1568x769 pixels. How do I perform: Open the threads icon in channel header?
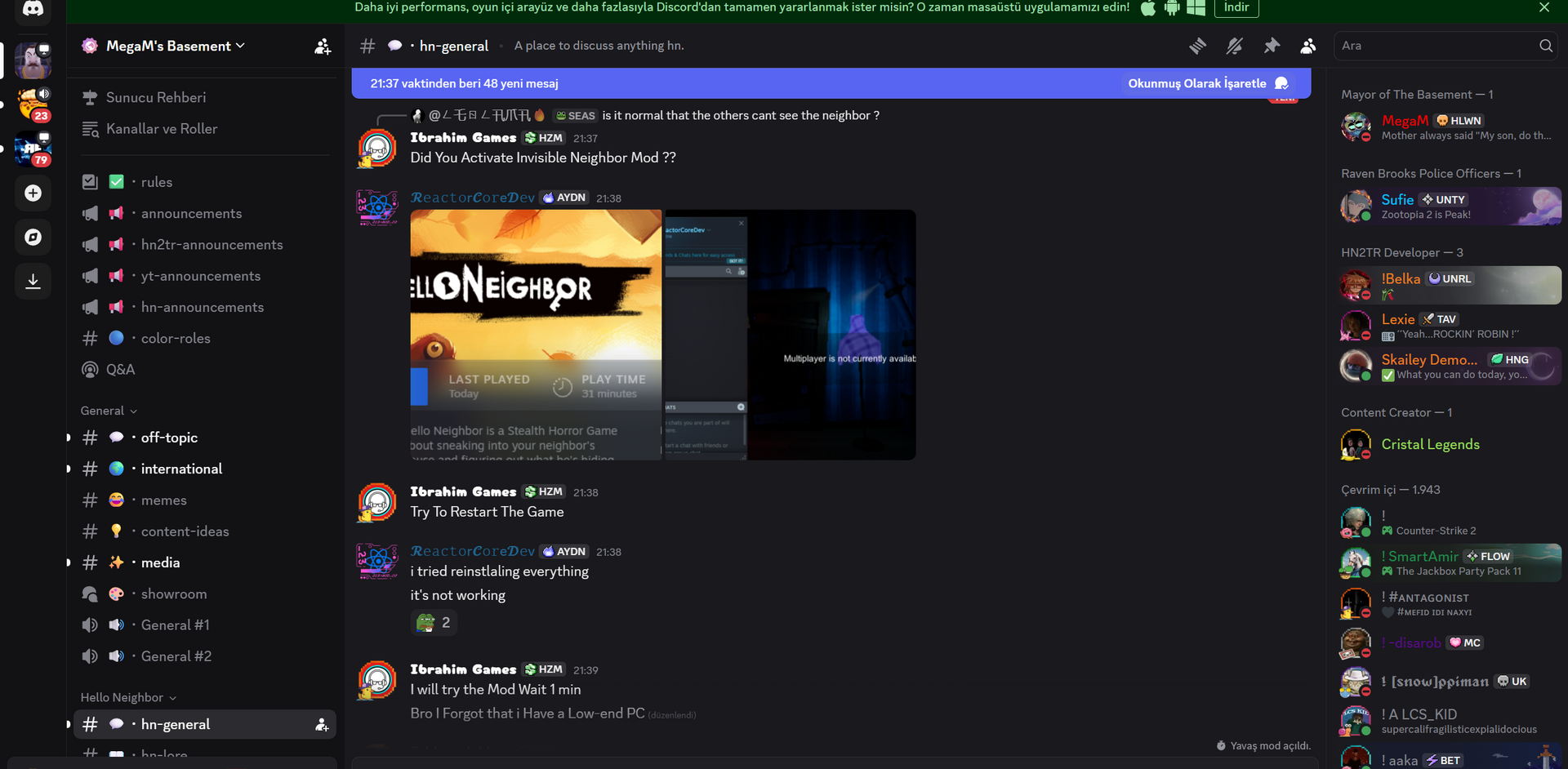pos(1197,46)
